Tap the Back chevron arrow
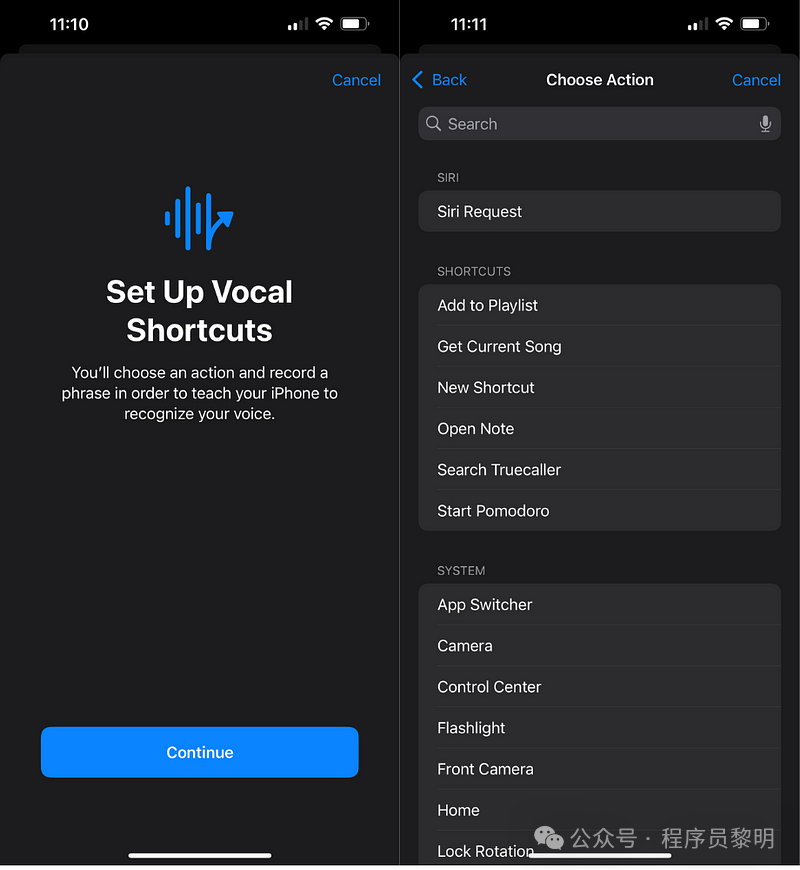The width and height of the screenshot is (800, 870). click(x=418, y=80)
